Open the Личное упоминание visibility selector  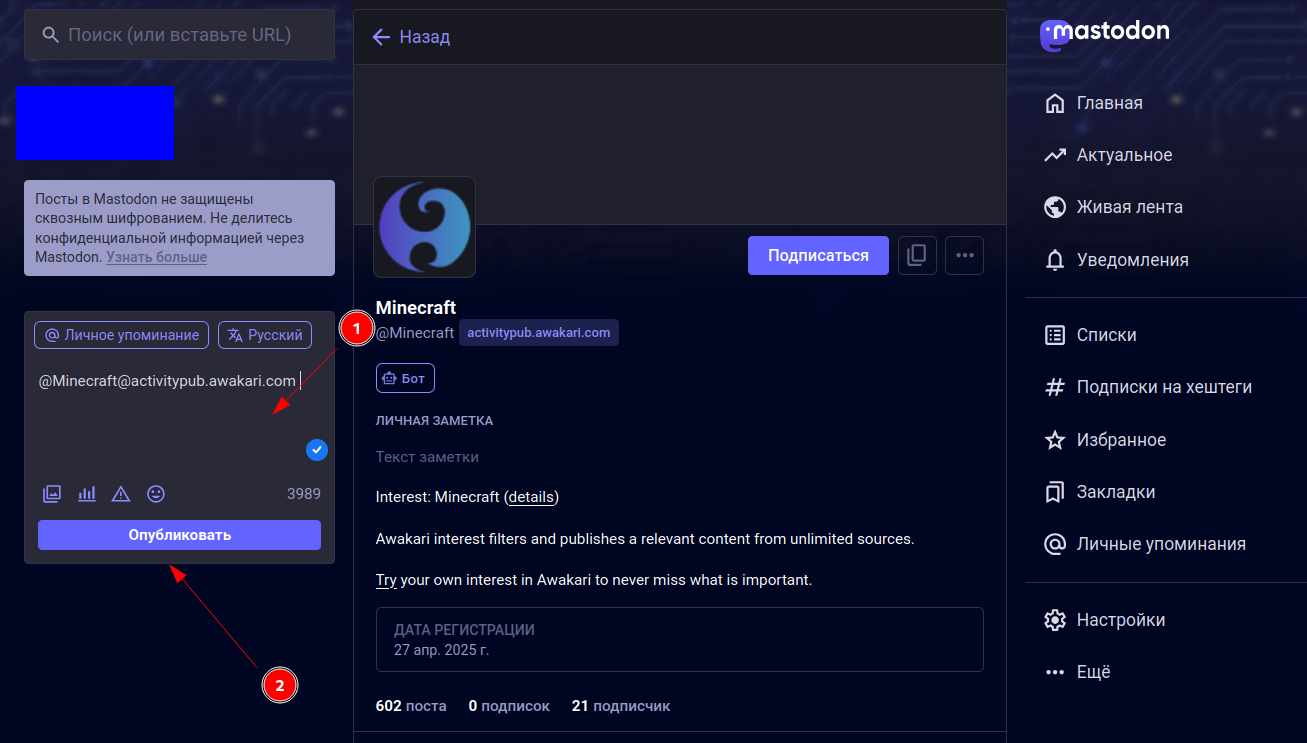pos(122,335)
